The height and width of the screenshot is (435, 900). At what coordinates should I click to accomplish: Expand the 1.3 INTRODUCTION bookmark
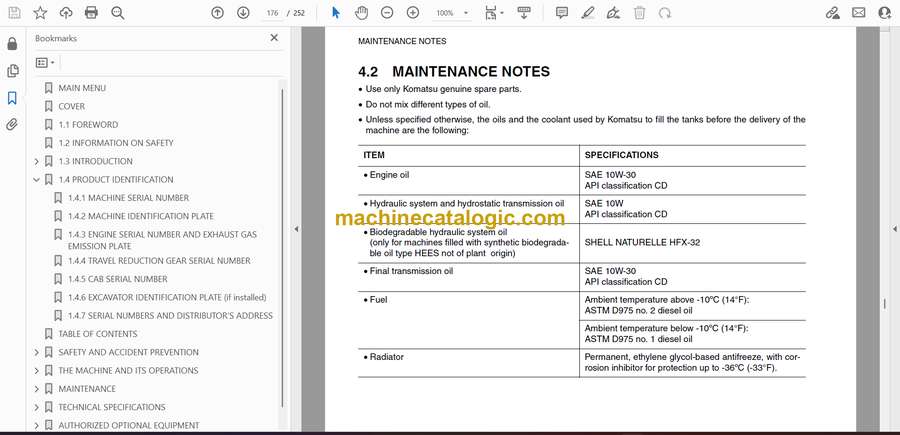[x=37, y=162]
